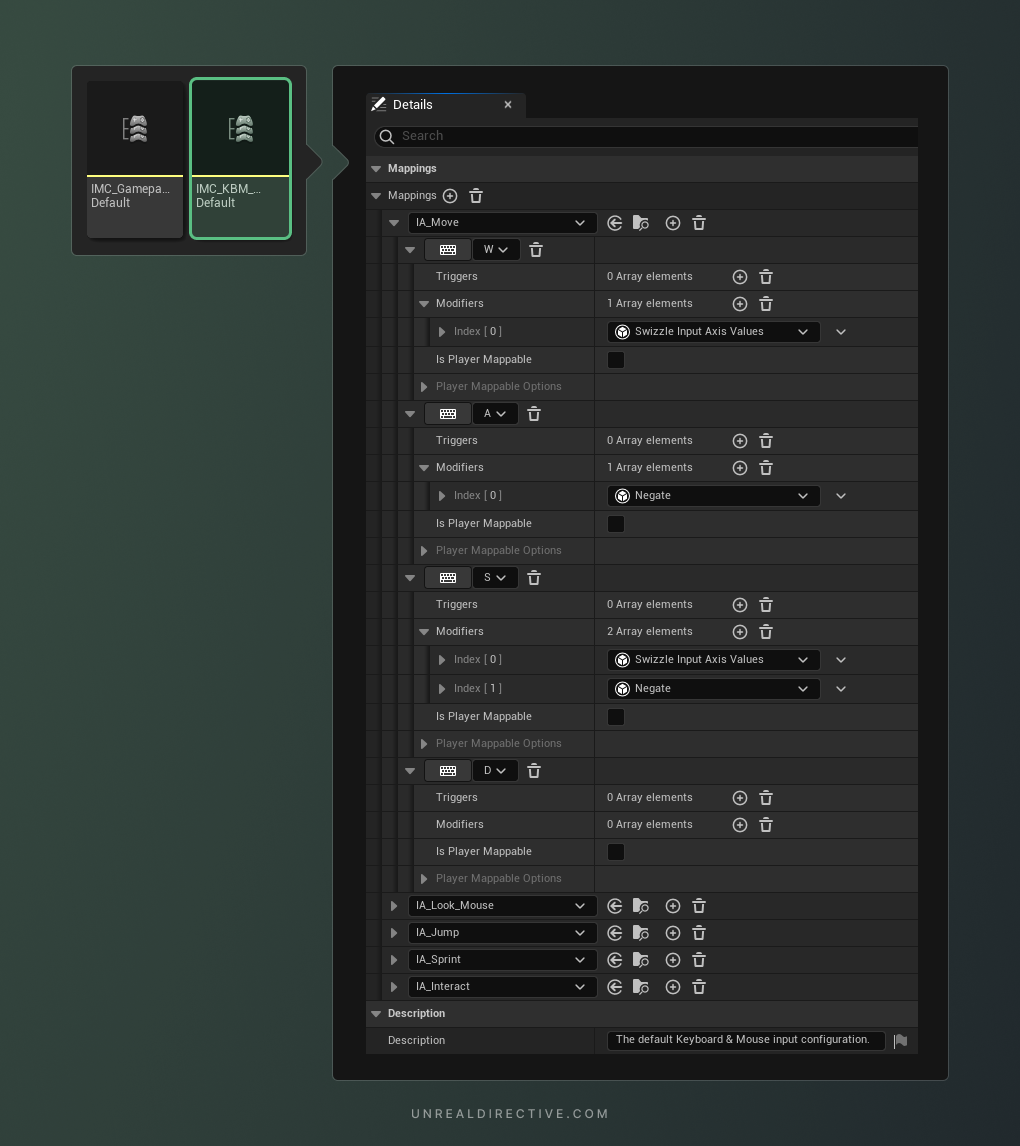
Task: Select the IMC_Gamepad Default asset thumbnail
Action: 135,159
